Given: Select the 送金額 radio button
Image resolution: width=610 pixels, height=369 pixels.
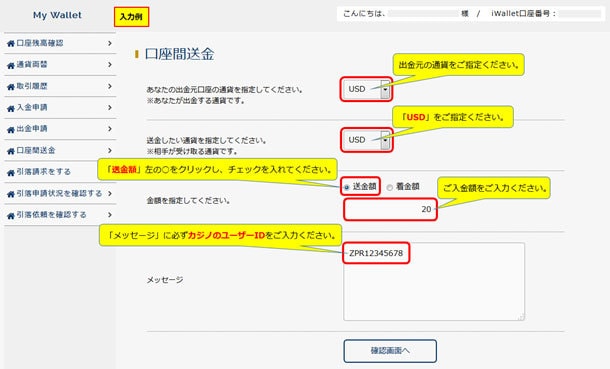Looking at the screenshot, I should [347, 187].
